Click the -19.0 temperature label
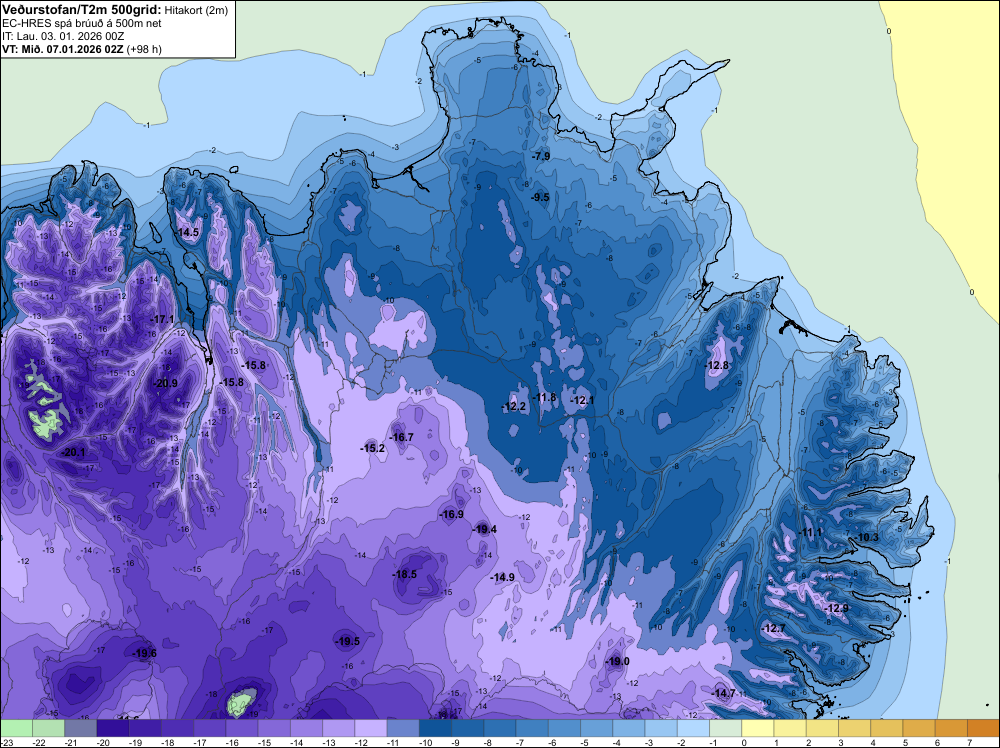This screenshot has width=1000, height=748. point(617,661)
